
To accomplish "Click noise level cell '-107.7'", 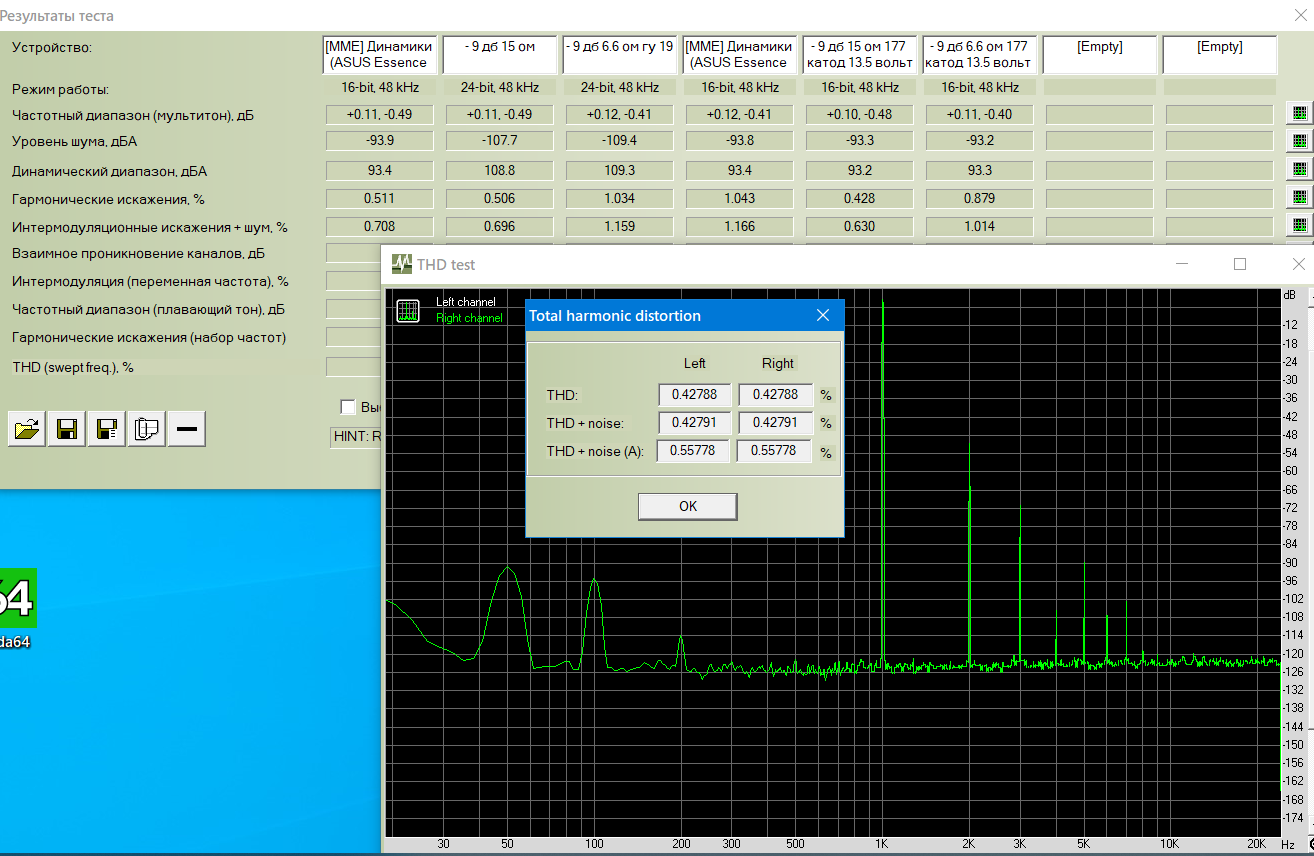I will tap(500, 142).
